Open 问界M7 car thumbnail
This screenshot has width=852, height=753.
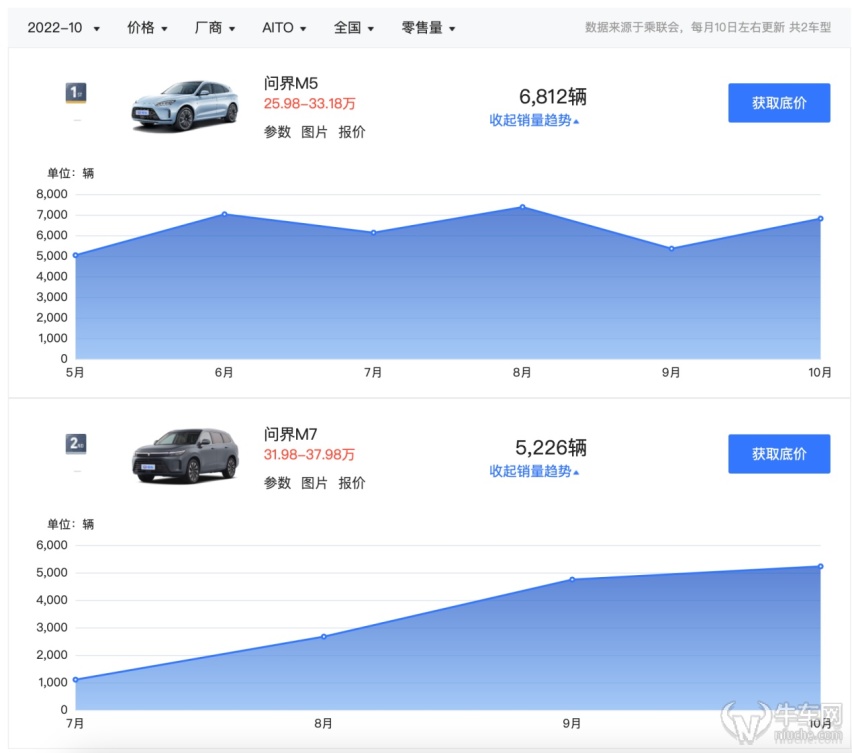[x=185, y=455]
